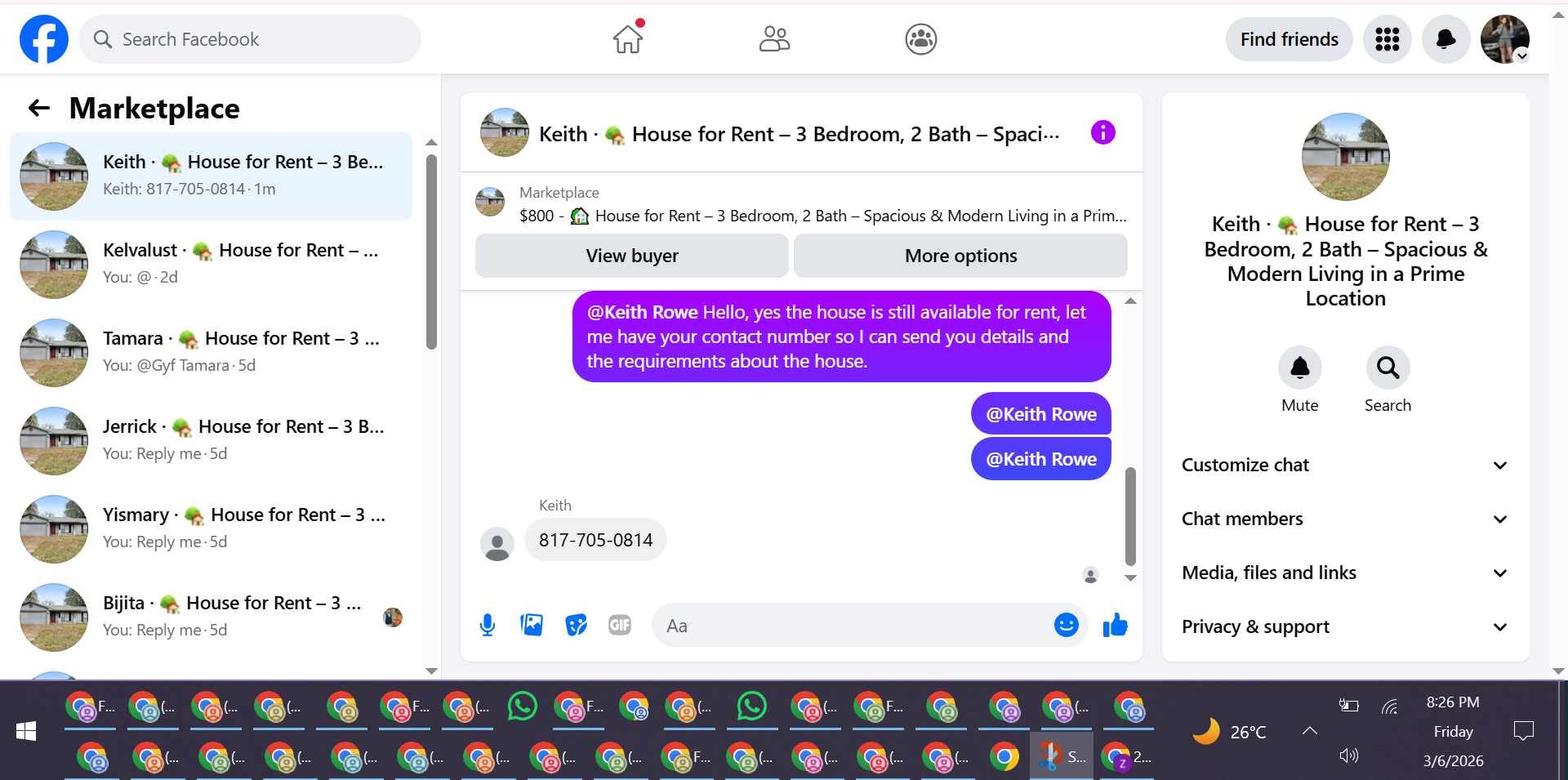Screen dimensions: 1568x780
Task: Open the Friends tab
Action: [774, 38]
